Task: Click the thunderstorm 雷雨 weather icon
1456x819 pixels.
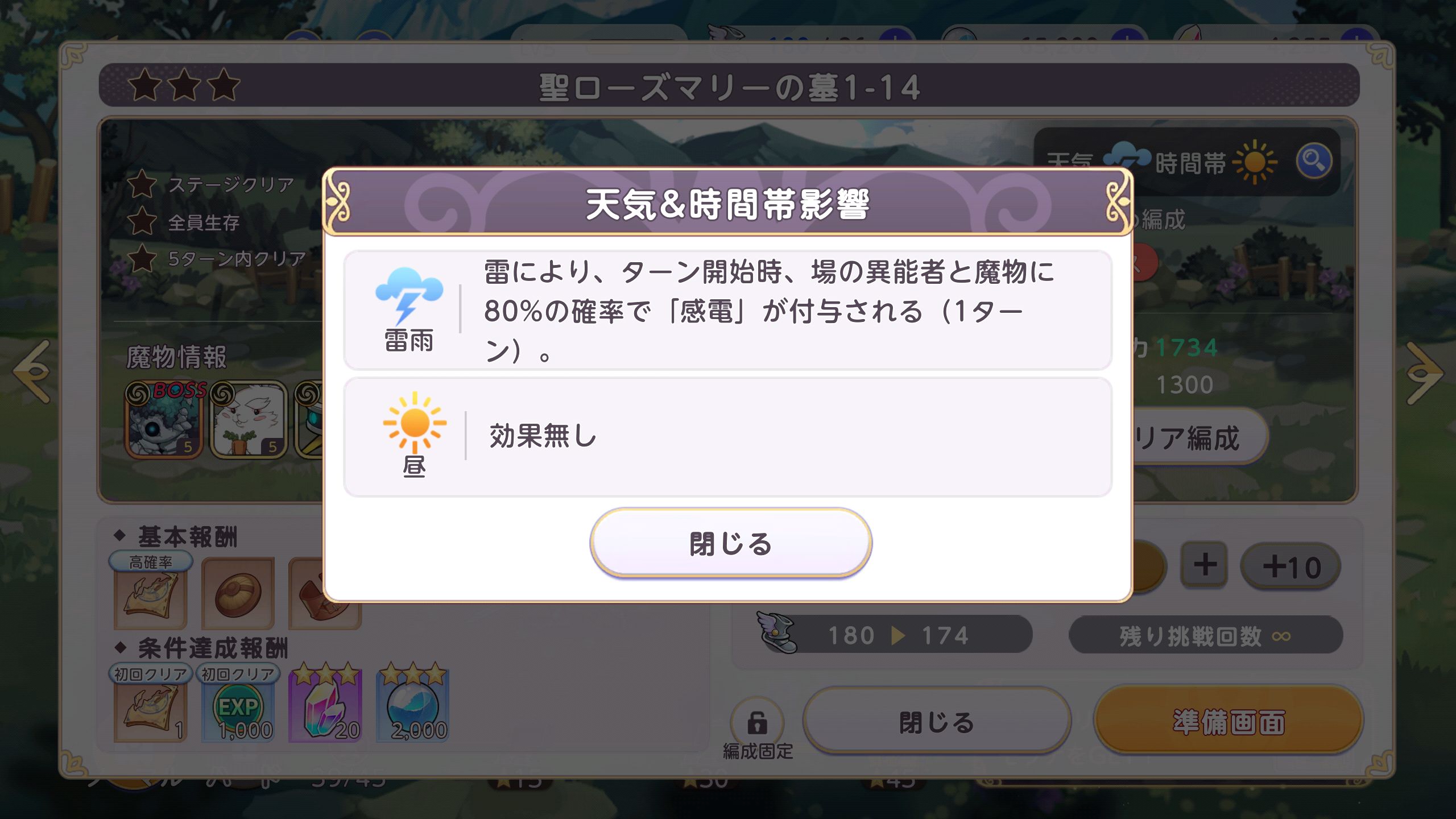Action: [x=409, y=296]
